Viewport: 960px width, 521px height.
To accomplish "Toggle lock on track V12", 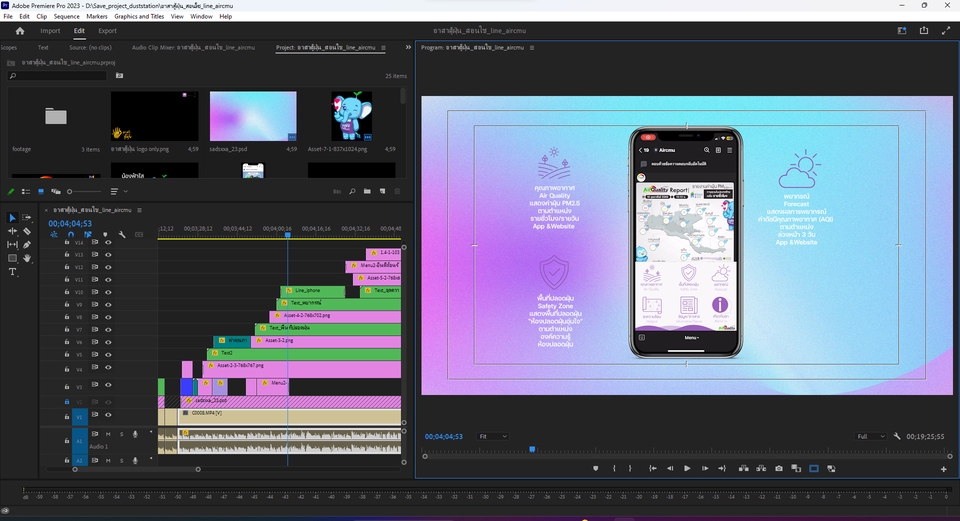I will (x=67, y=267).
